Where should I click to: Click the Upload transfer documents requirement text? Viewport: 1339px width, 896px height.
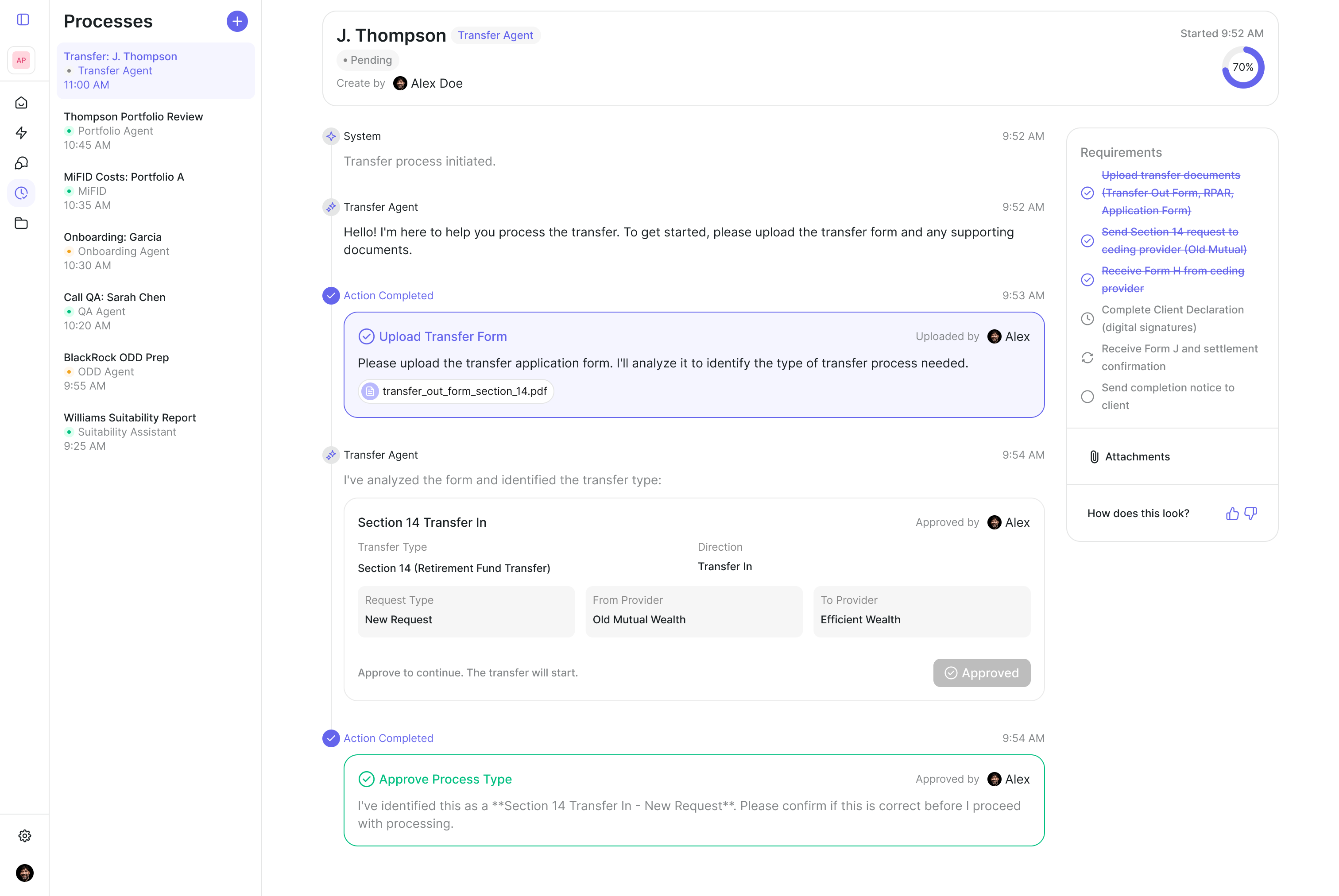click(x=1170, y=193)
